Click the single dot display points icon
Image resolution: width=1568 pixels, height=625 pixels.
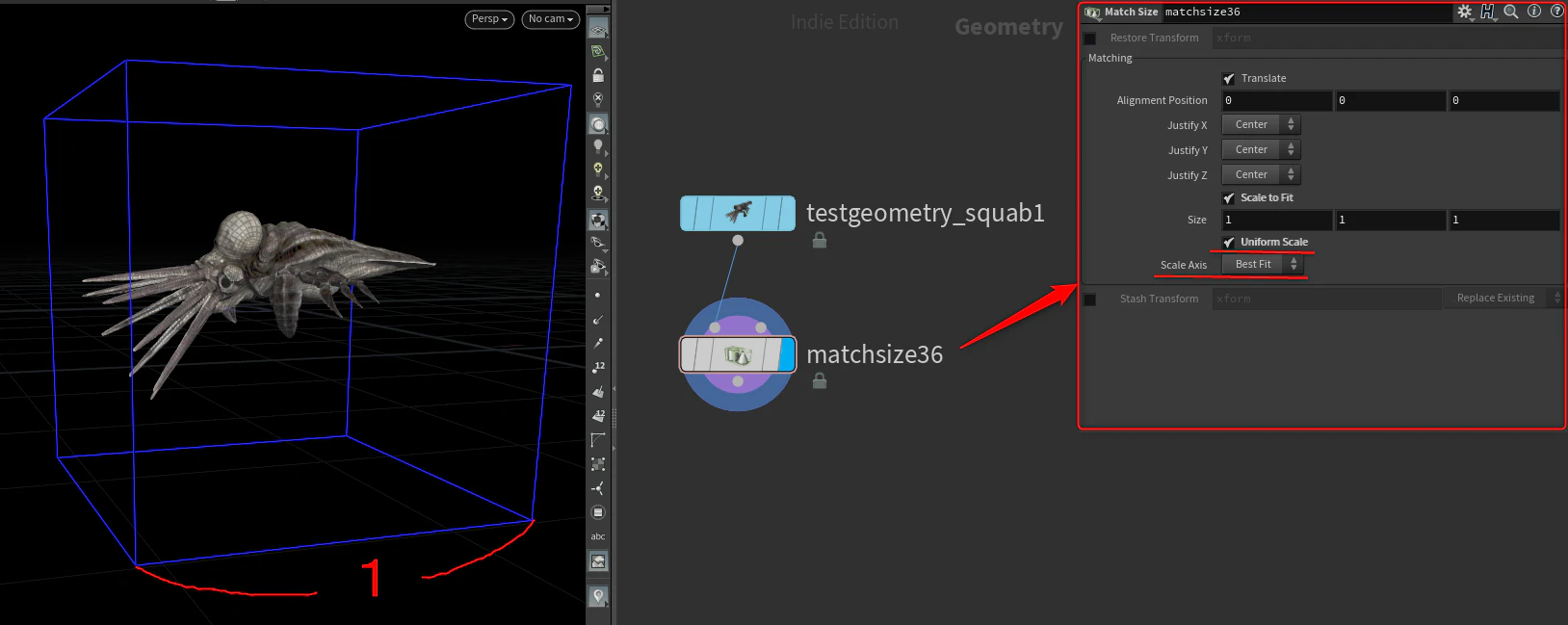pos(598,295)
